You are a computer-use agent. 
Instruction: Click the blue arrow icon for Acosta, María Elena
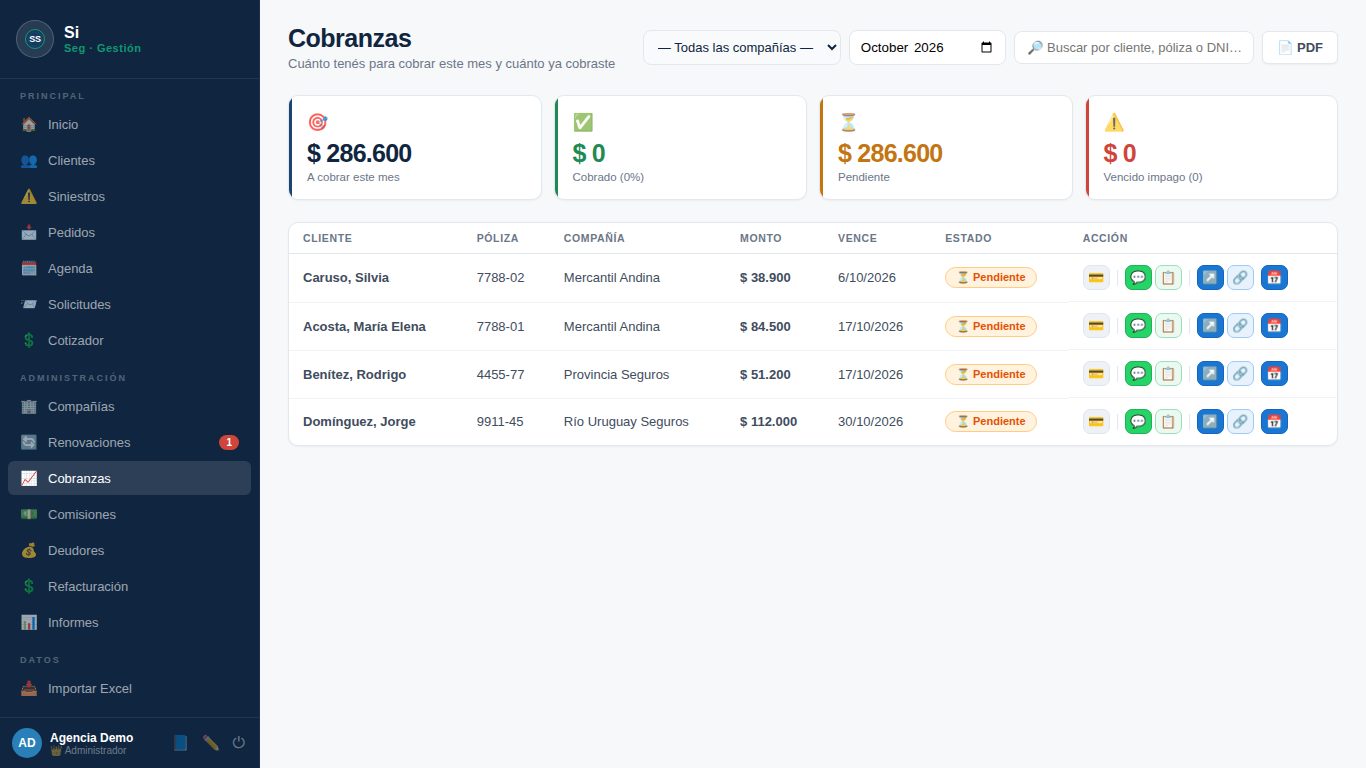tap(1210, 325)
